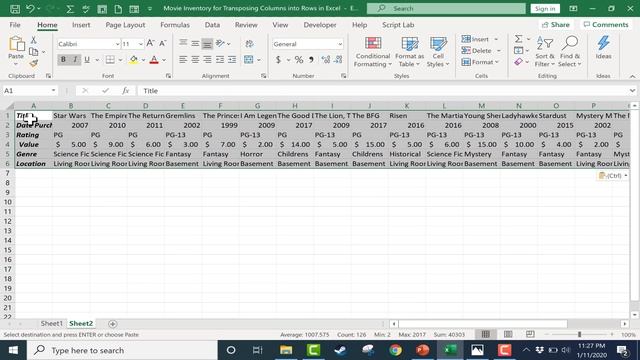Viewport: 640px width, 360px height.
Task: Click the Insert Function fx icon
Action: point(125,91)
